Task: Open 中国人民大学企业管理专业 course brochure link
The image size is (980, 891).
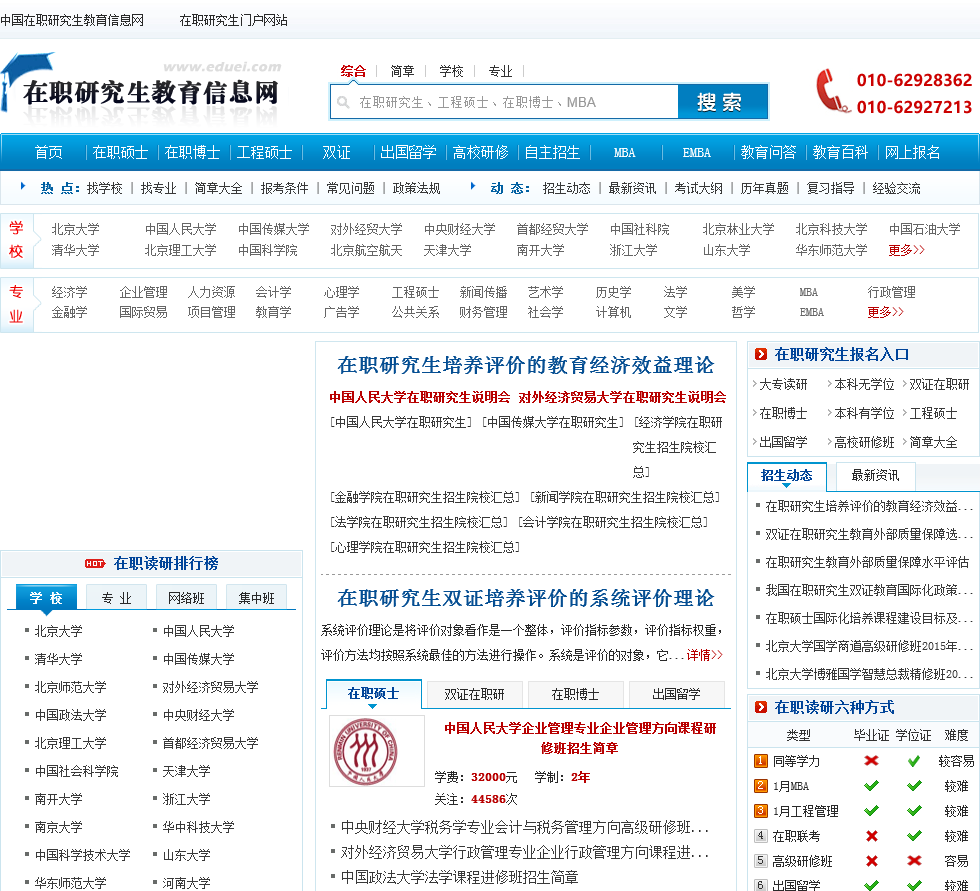Action: click(580, 738)
